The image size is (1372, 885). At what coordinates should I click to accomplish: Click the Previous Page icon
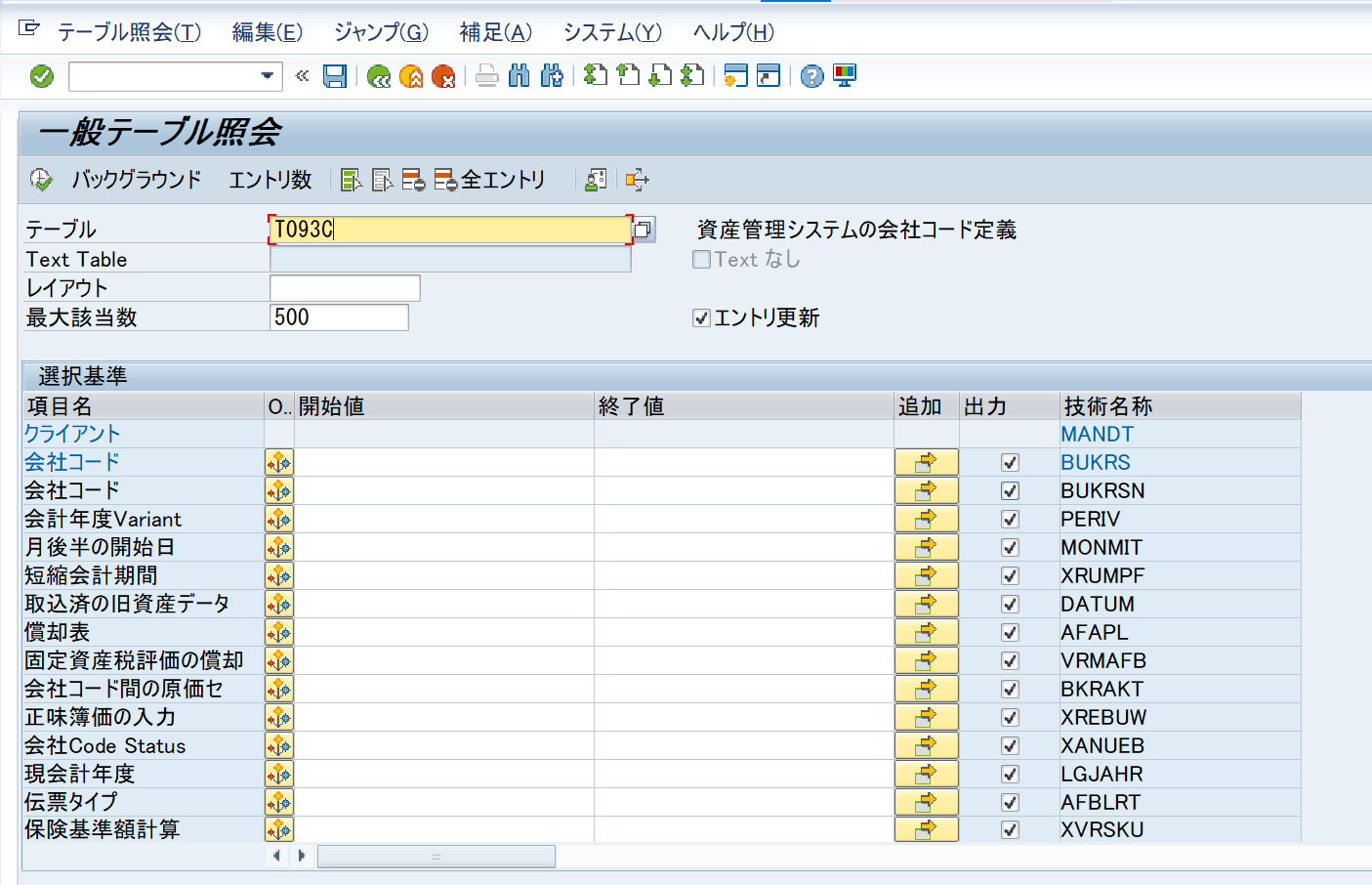pyautogui.click(x=628, y=75)
